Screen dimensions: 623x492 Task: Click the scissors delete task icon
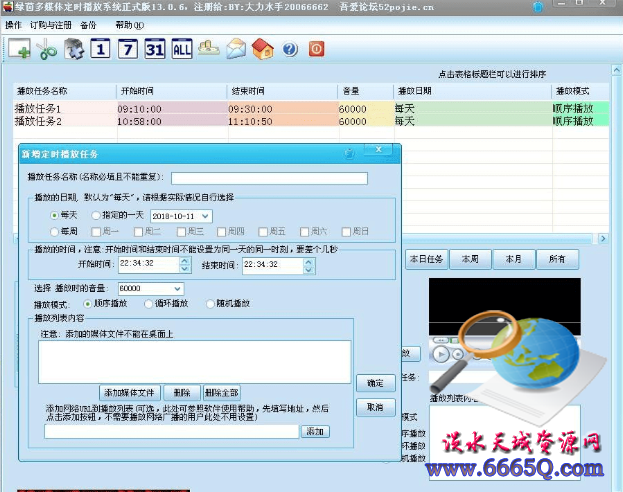click(47, 49)
